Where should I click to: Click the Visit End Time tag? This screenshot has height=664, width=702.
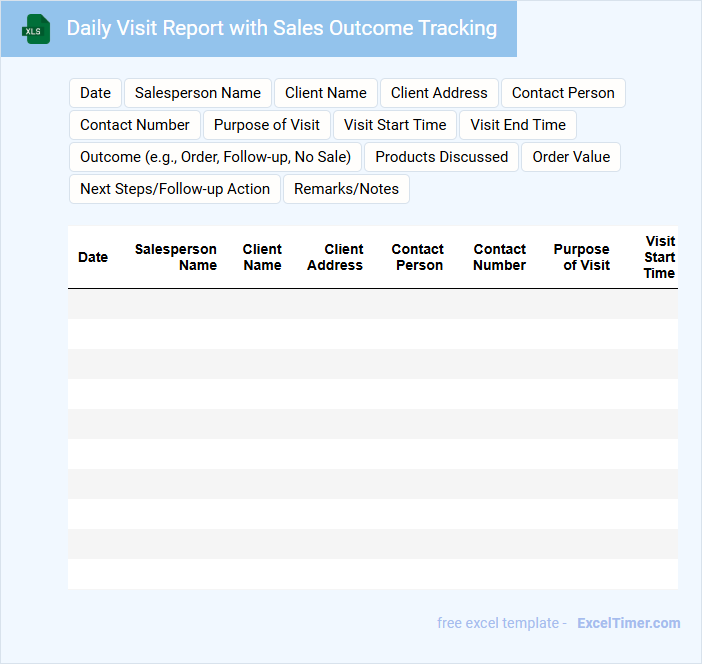coord(518,125)
